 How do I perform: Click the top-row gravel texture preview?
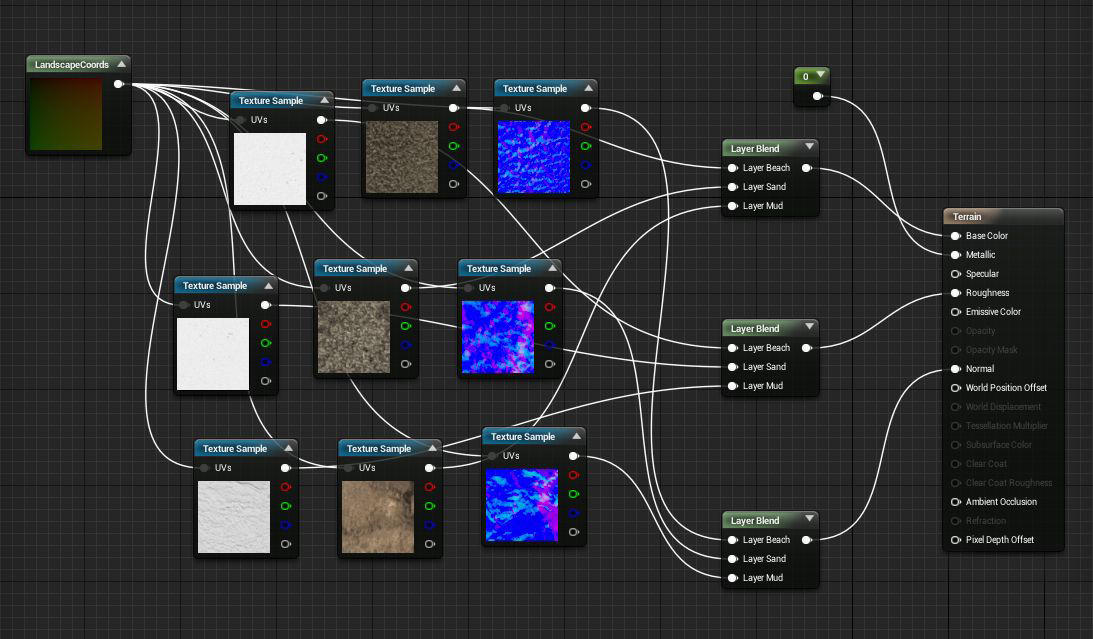coord(402,157)
